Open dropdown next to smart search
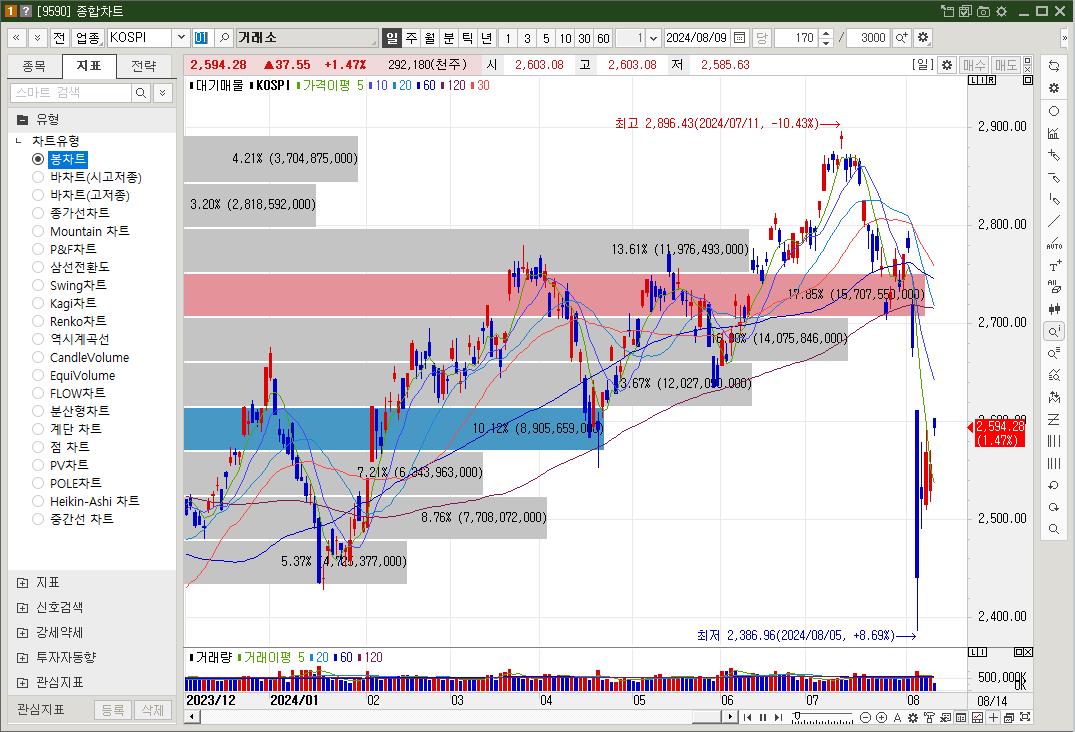 tap(162, 93)
